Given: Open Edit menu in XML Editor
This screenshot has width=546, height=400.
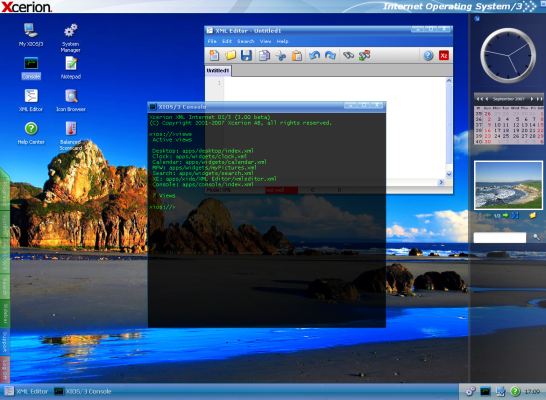Looking at the screenshot, I should click(x=227, y=41).
